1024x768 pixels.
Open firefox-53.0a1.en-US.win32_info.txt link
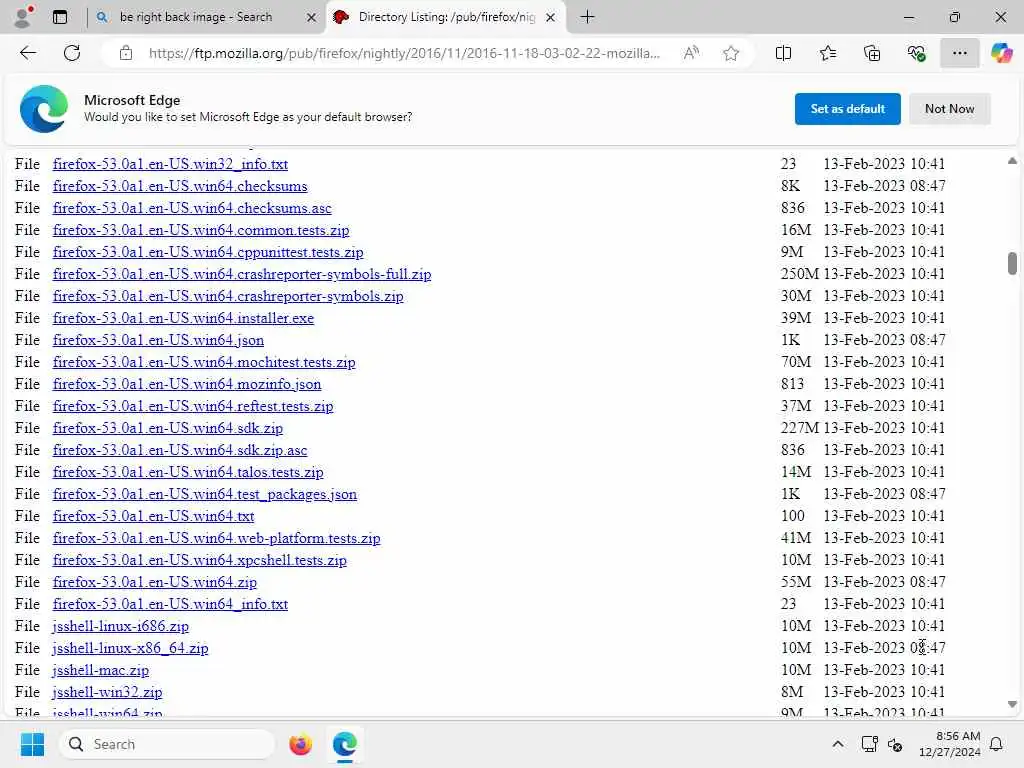pyautogui.click(x=170, y=164)
